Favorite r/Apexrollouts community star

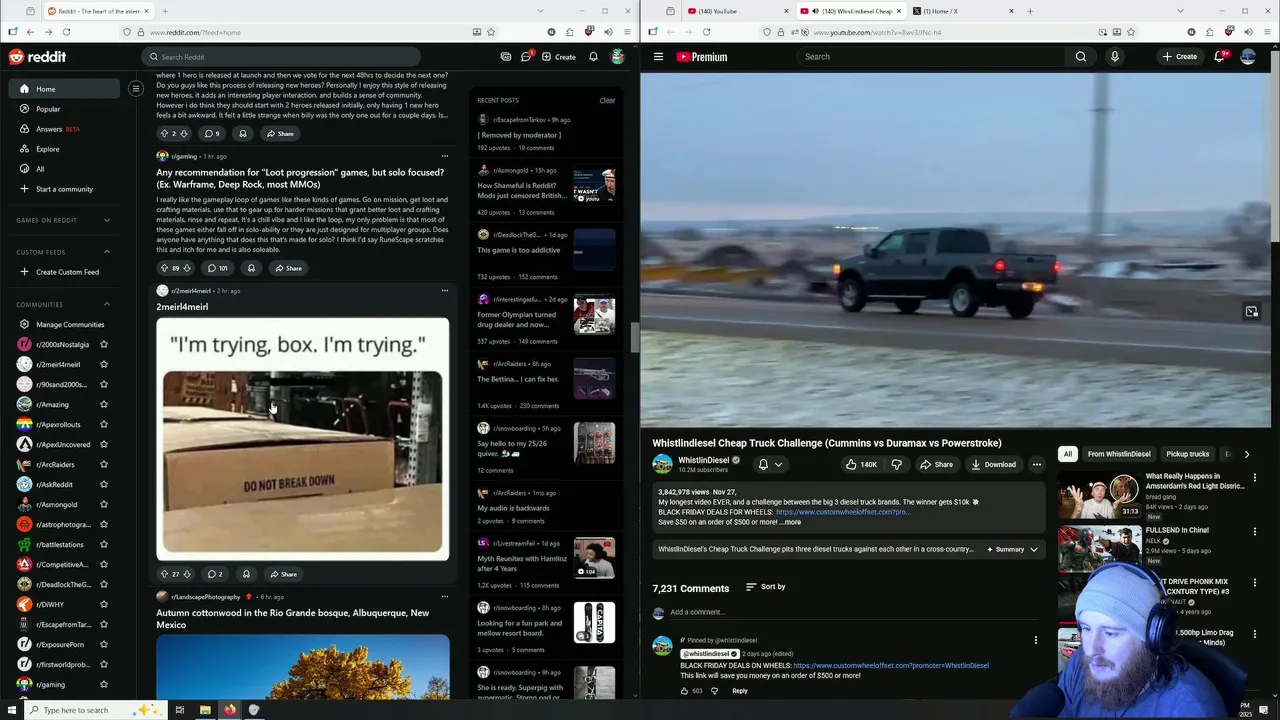pos(103,425)
